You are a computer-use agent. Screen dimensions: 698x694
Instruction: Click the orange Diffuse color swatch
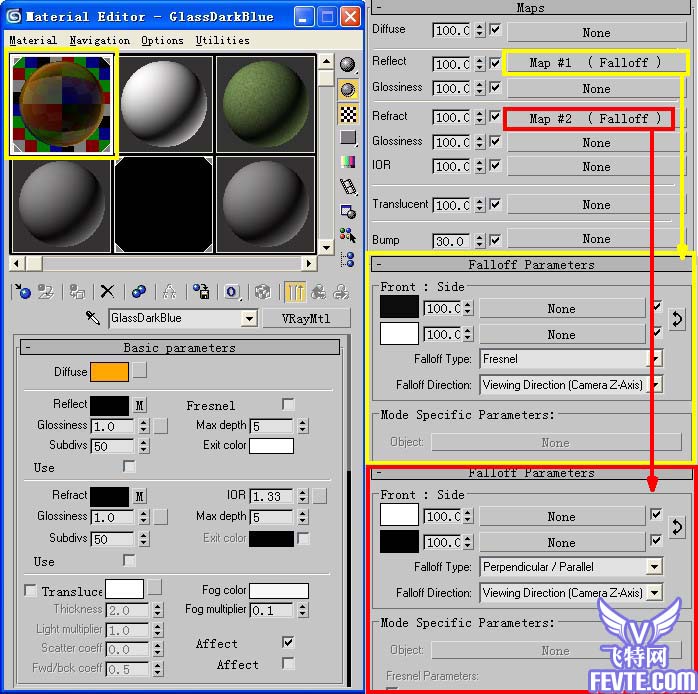pos(110,372)
